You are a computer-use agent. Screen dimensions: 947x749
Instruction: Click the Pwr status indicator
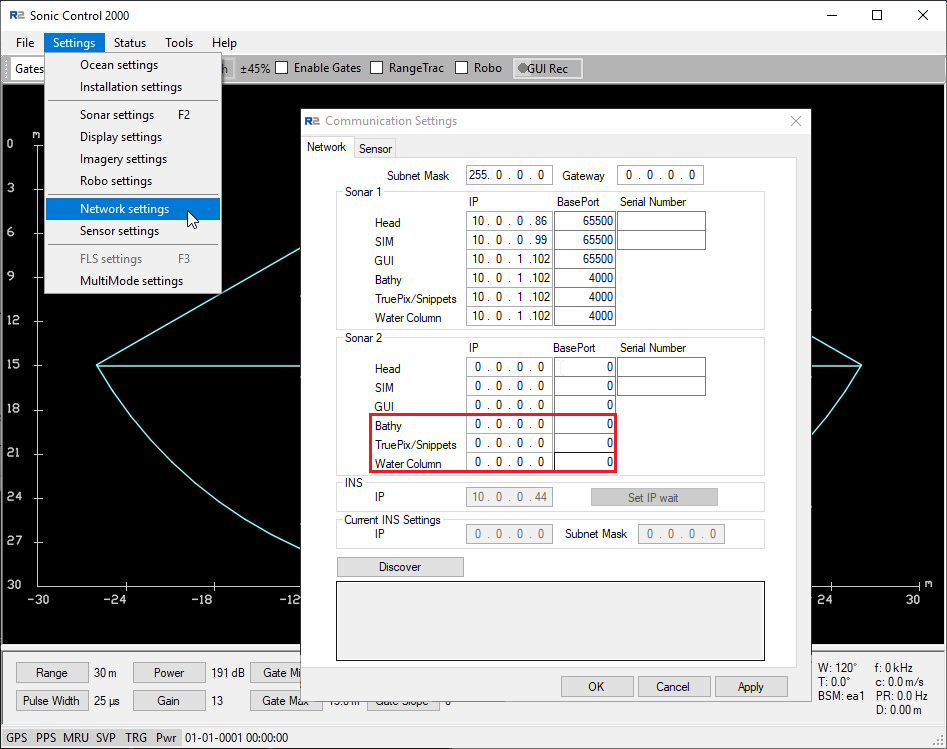pos(165,738)
